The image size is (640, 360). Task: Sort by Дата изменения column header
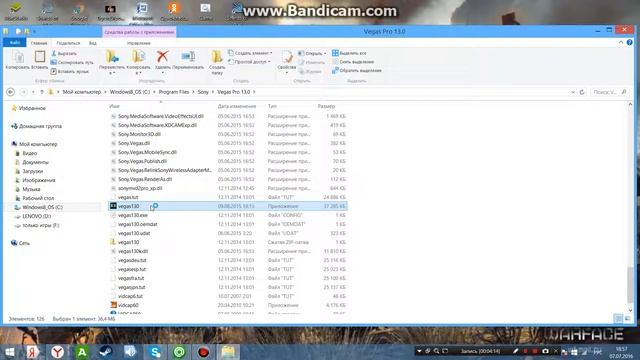point(237,106)
